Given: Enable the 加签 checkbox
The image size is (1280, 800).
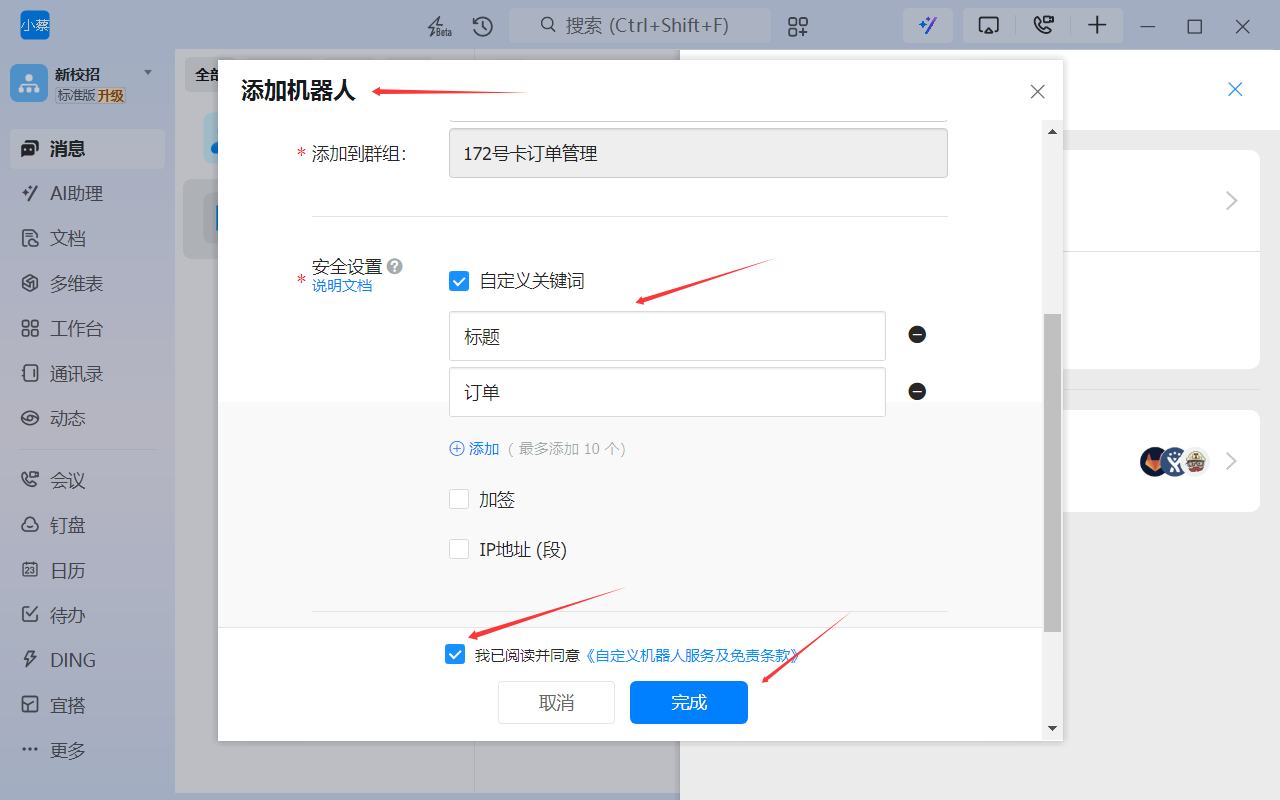Looking at the screenshot, I should pyautogui.click(x=459, y=499).
